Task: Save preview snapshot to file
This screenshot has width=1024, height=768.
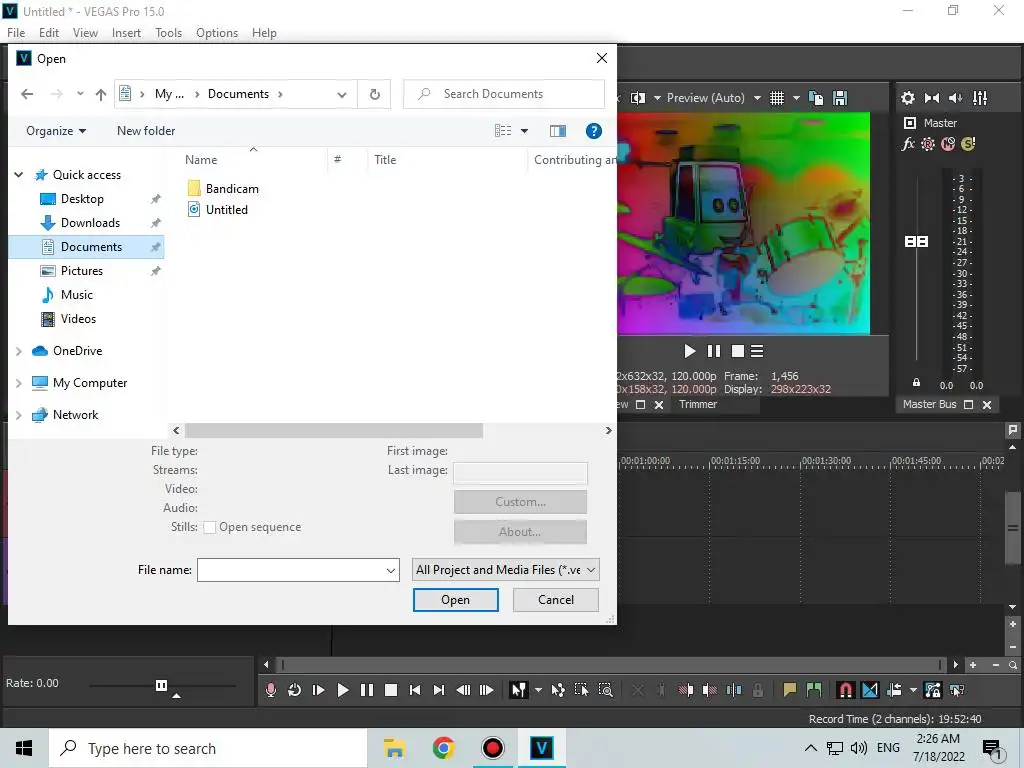Action: (840, 98)
